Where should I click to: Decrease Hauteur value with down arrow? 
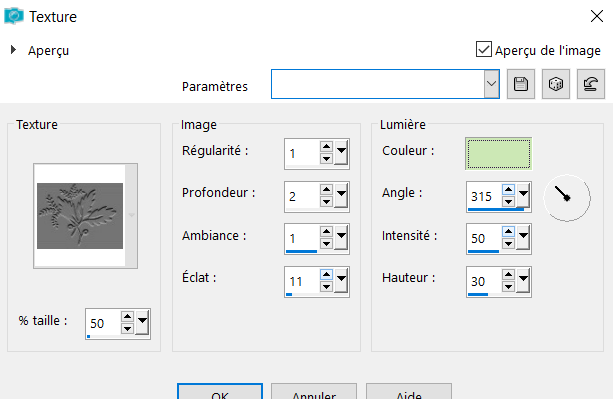pos(508,286)
